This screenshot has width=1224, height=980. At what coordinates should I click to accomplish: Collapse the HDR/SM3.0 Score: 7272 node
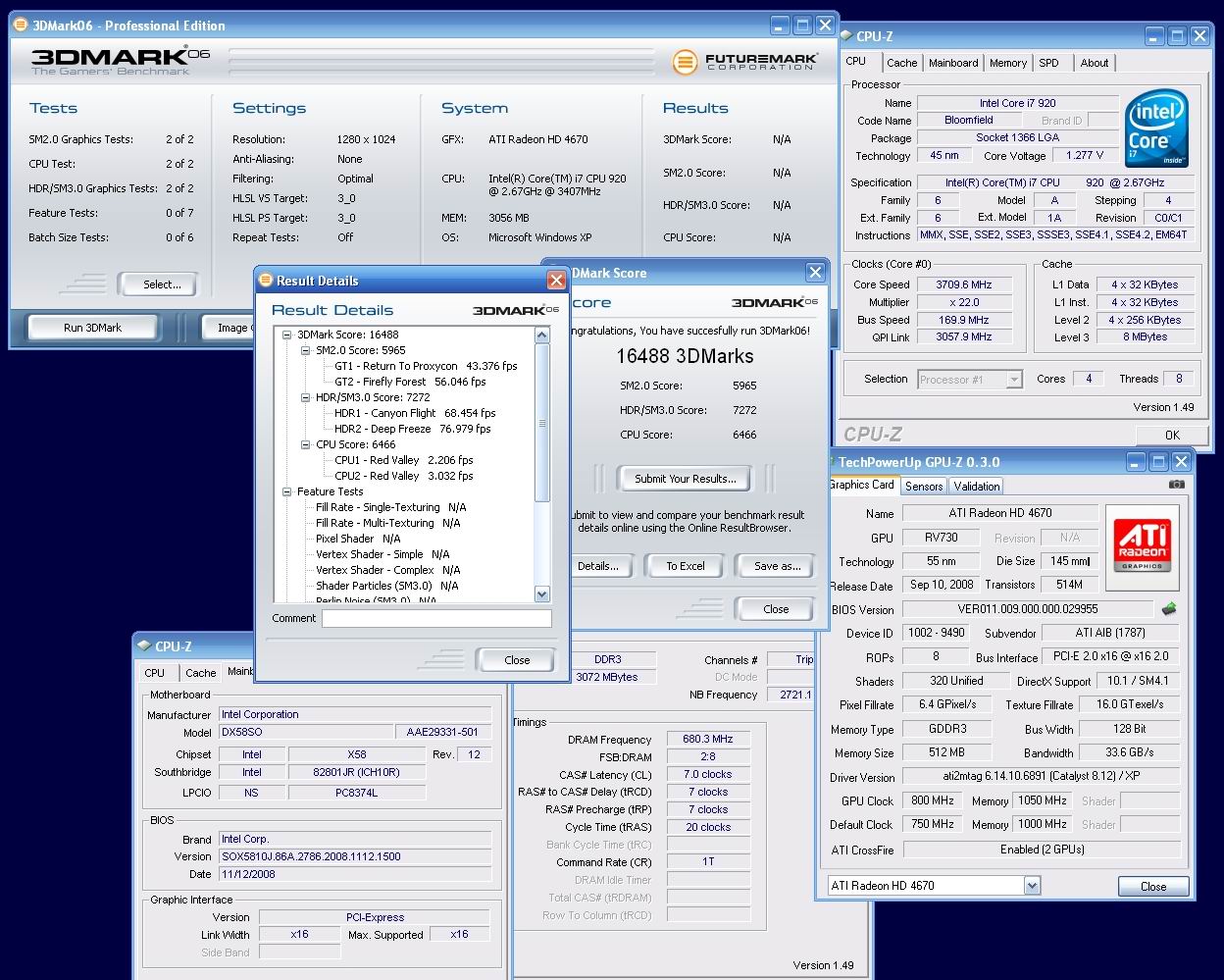[306, 397]
